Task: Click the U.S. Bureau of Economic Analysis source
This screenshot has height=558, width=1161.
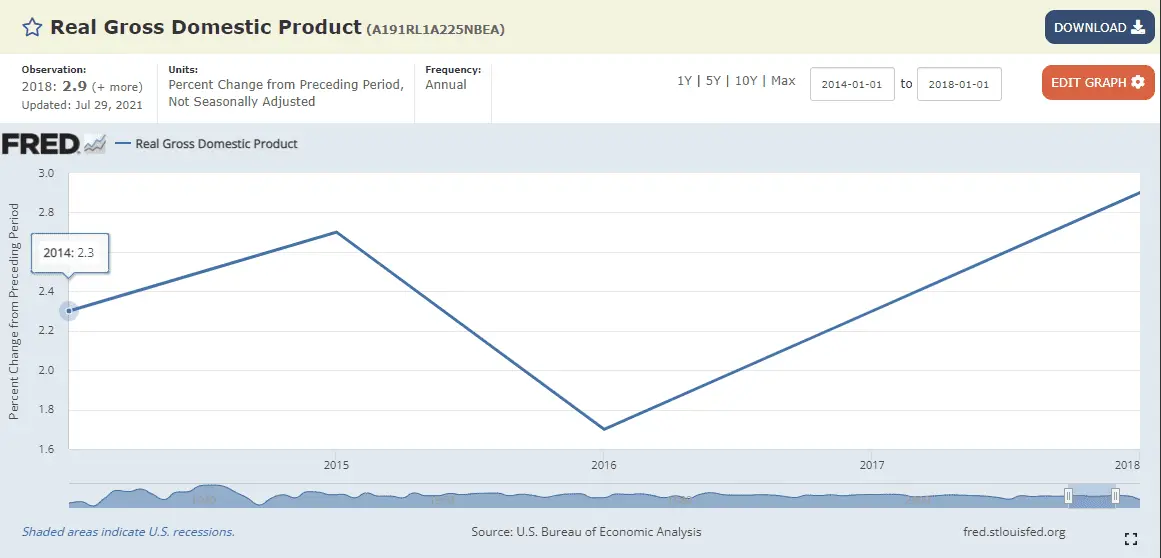Action: 586,532
